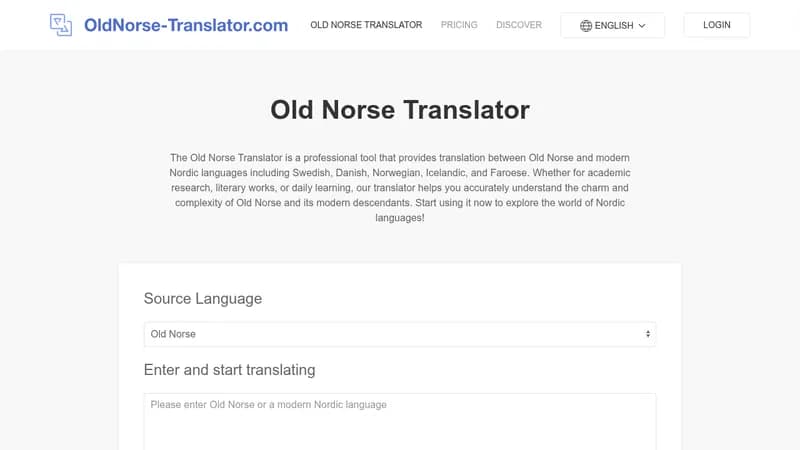Screen dimensions: 800x450
Task: Click the translator description paragraph
Action: coord(400,188)
